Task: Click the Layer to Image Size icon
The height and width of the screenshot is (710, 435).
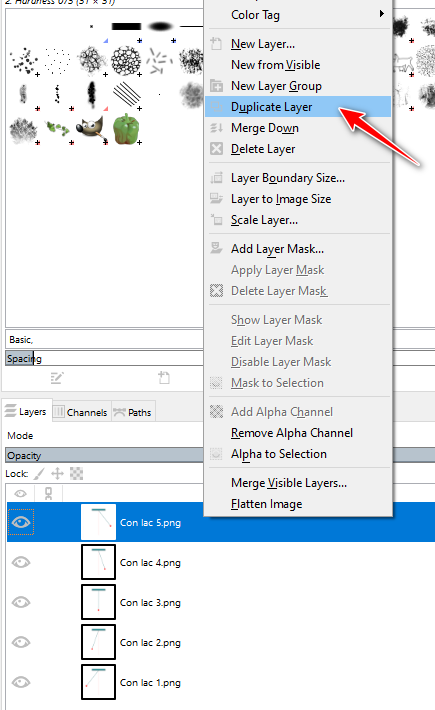Action: click(x=216, y=198)
